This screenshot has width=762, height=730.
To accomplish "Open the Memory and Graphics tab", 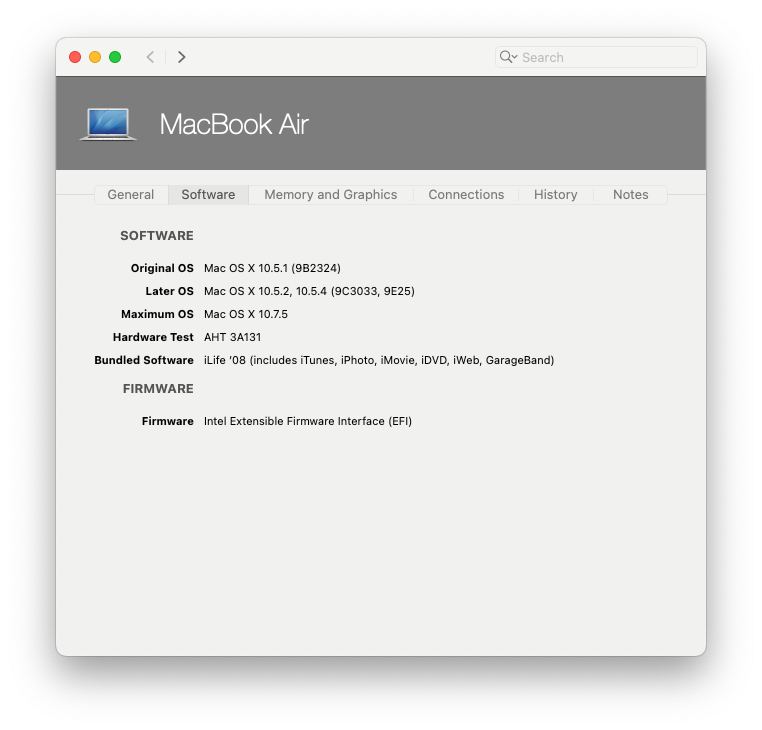I will pos(330,194).
